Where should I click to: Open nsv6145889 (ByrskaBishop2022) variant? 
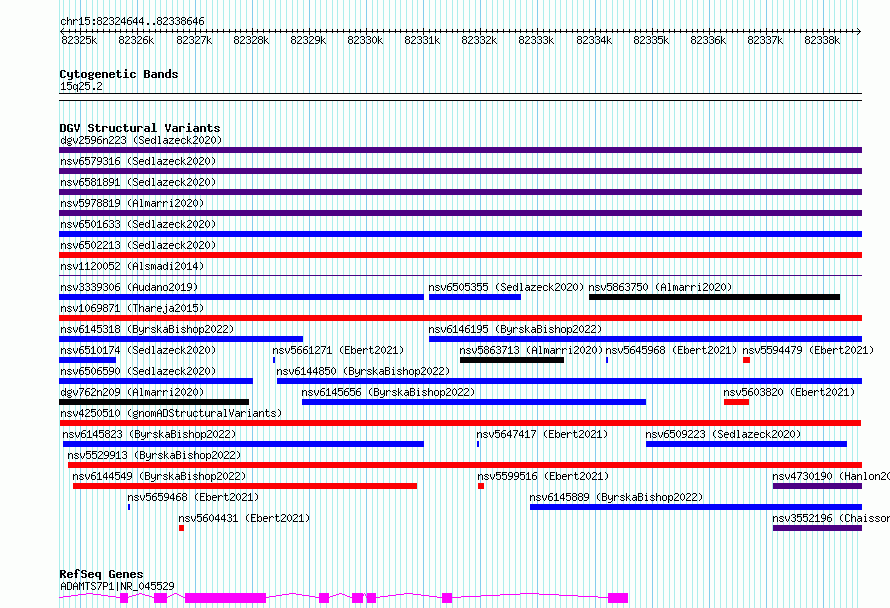tap(616, 497)
